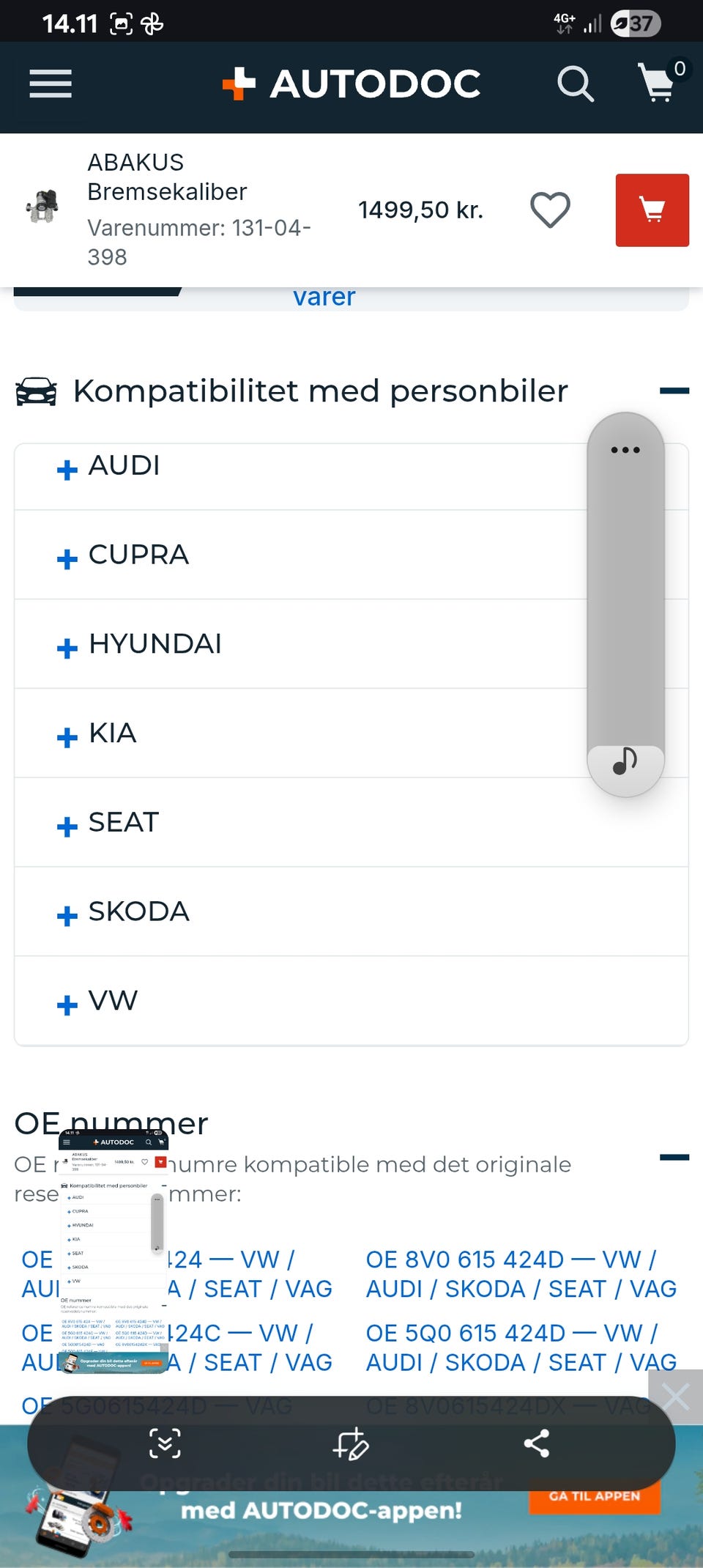This screenshot has width=703, height=1568.
Task: Expand the SKODA compatibility row
Action: click(x=124, y=912)
